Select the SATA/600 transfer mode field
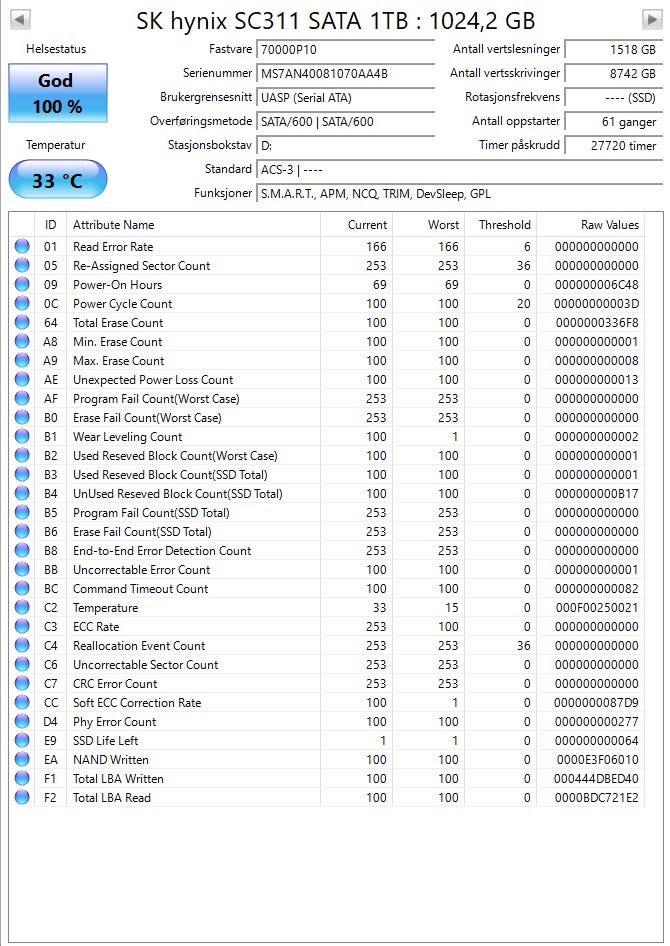This screenshot has width=670, height=946. click(x=345, y=122)
